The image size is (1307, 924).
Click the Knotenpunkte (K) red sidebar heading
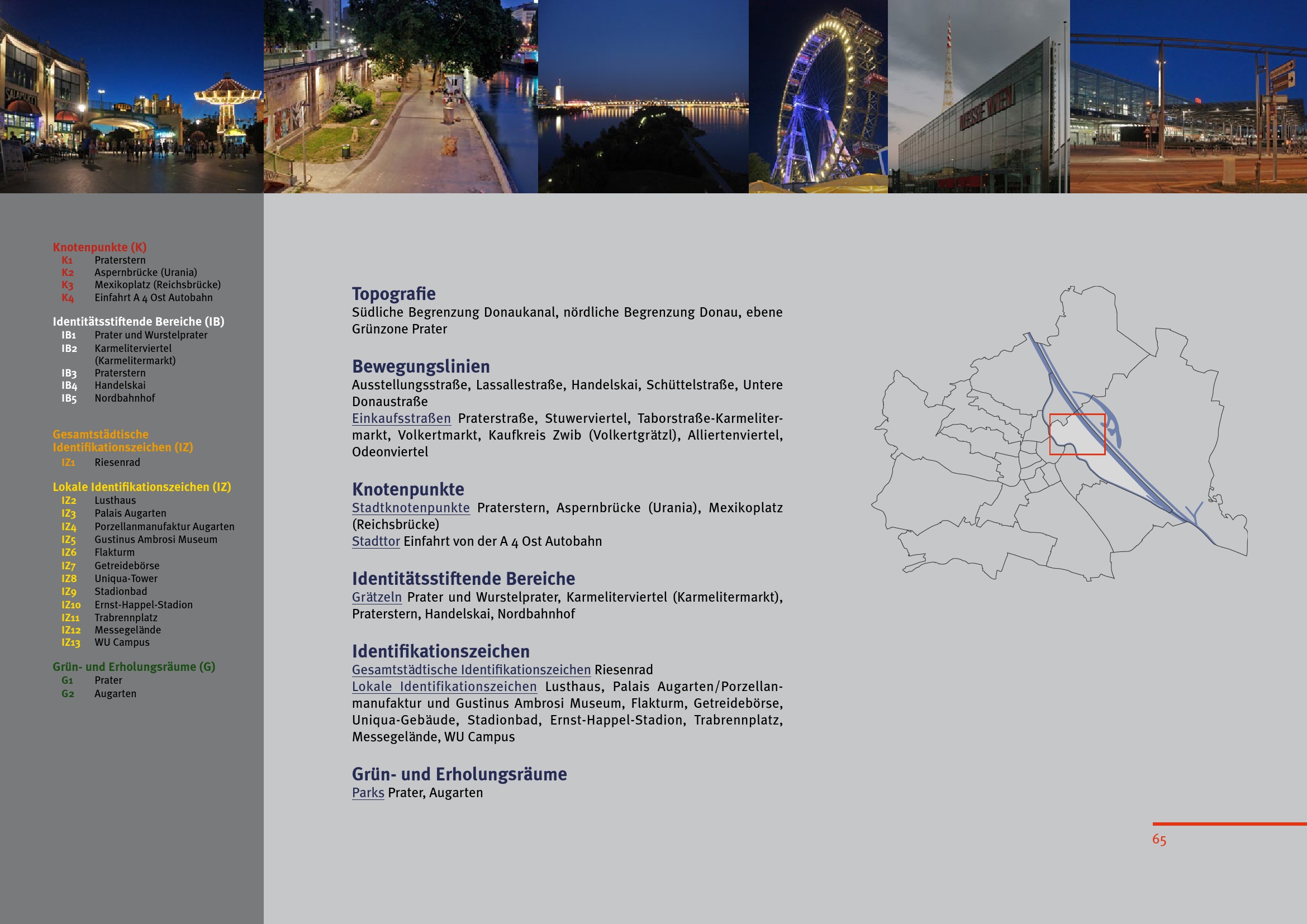click(x=99, y=247)
